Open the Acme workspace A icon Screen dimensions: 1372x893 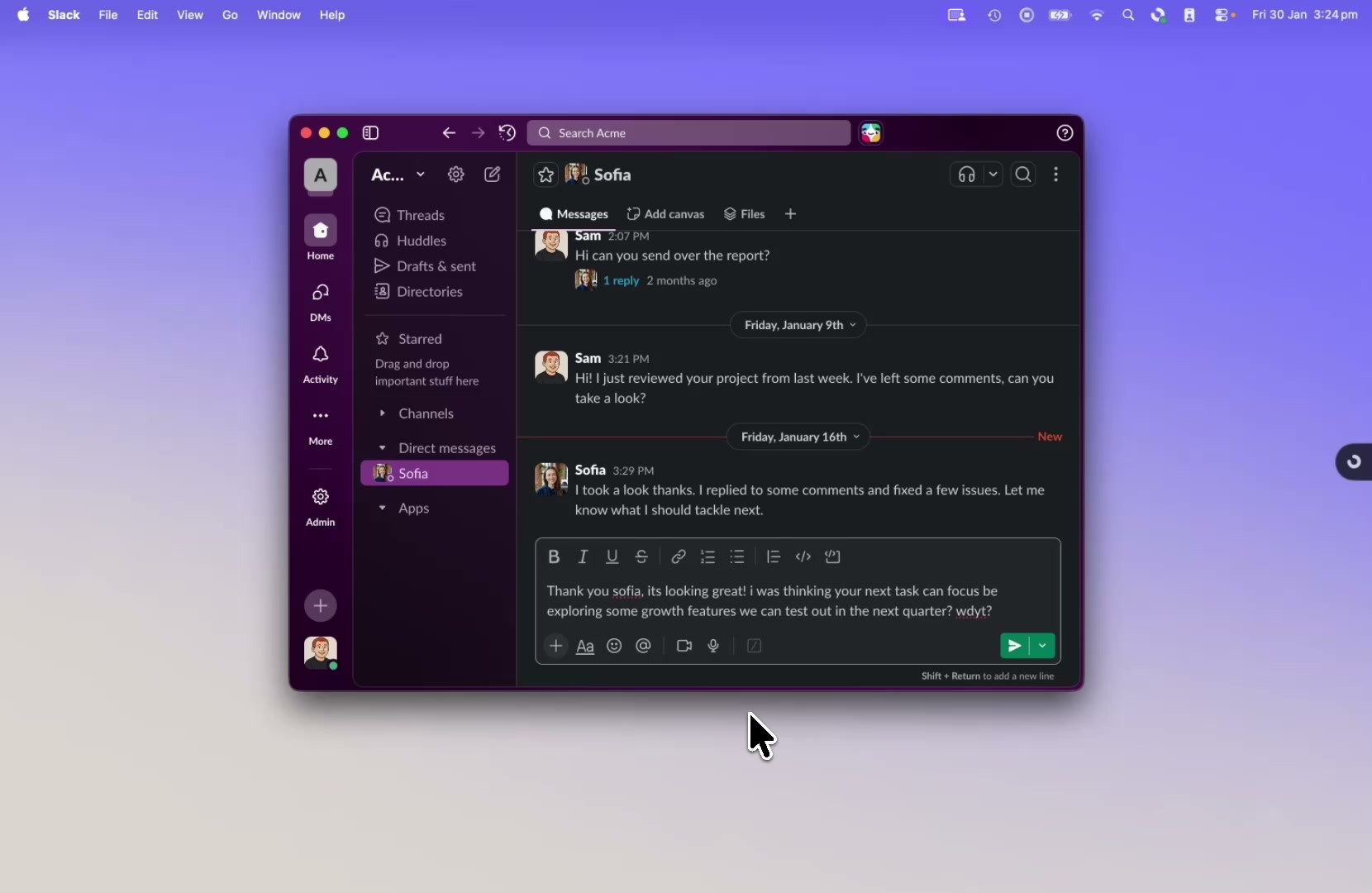pyautogui.click(x=321, y=176)
